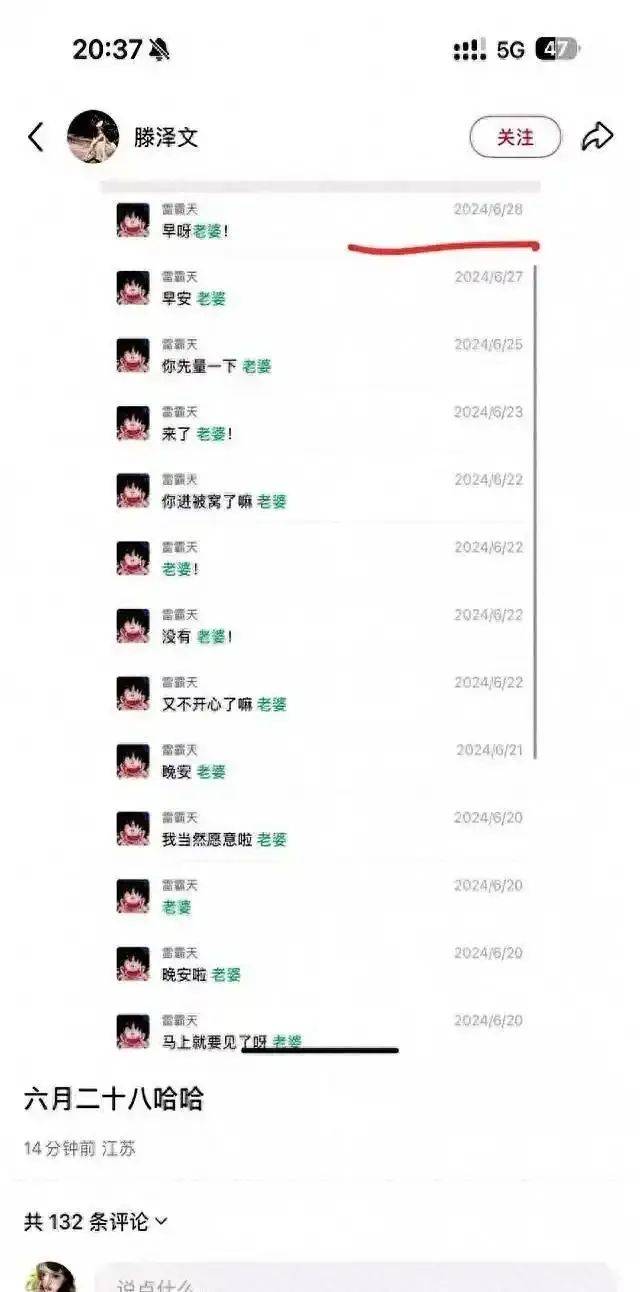
Task: Tap the back arrow icon
Action: point(36,137)
